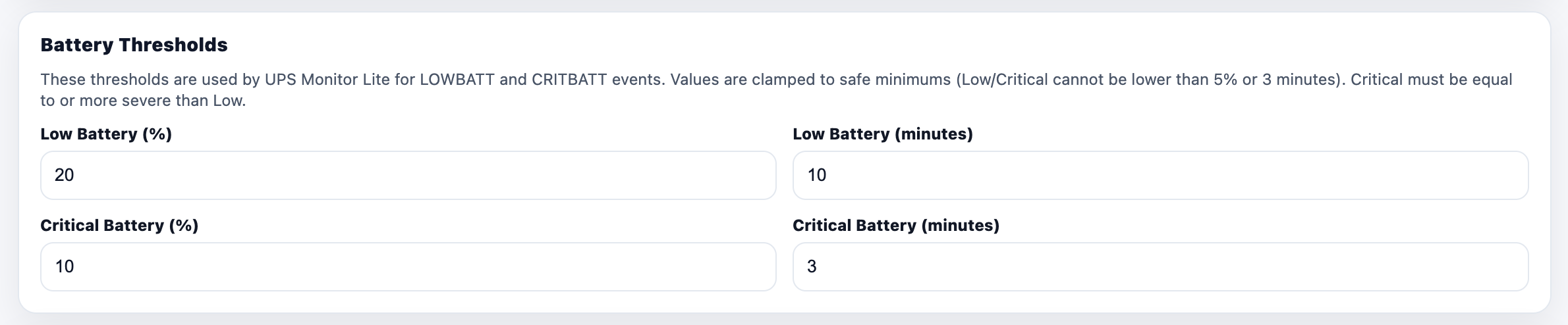Click the "Critical Battery (%)" label

coord(119,226)
